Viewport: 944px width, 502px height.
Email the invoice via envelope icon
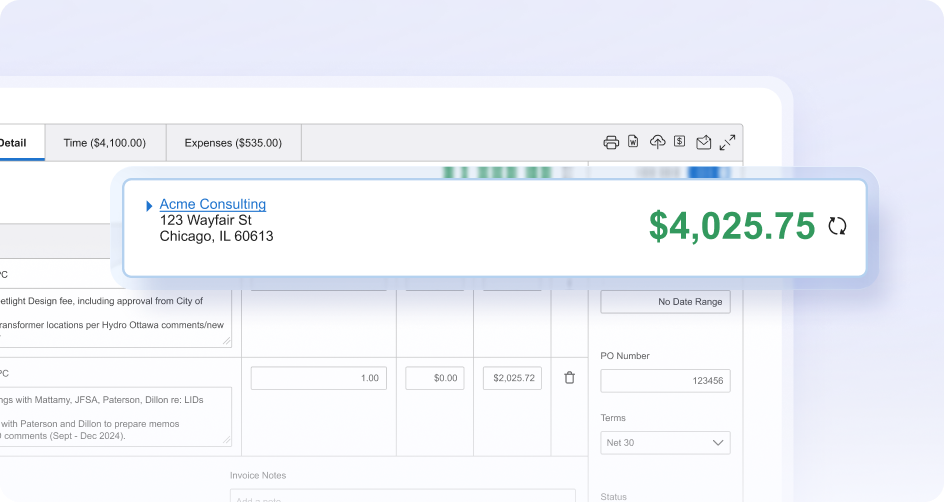tap(703, 143)
